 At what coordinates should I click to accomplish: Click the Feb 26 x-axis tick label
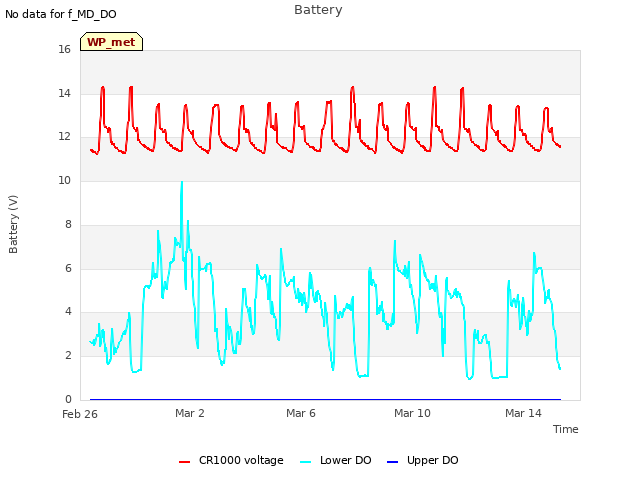click(x=80, y=414)
